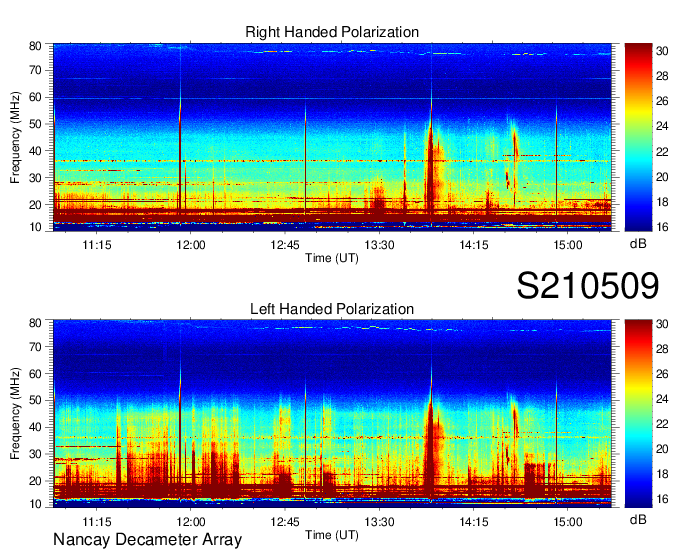Click the 'Nancay Decameter Array' caption
This screenshot has height=552, width=680.
coord(147,540)
